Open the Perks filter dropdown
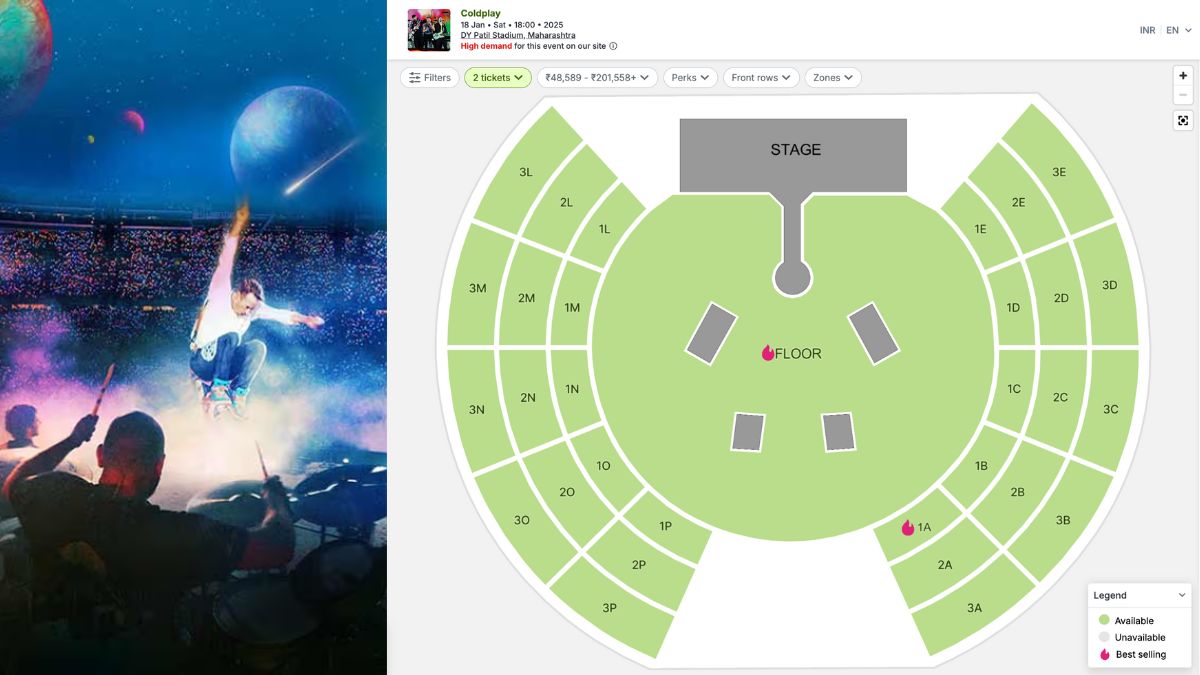This screenshot has width=1200, height=675. (x=690, y=78)
